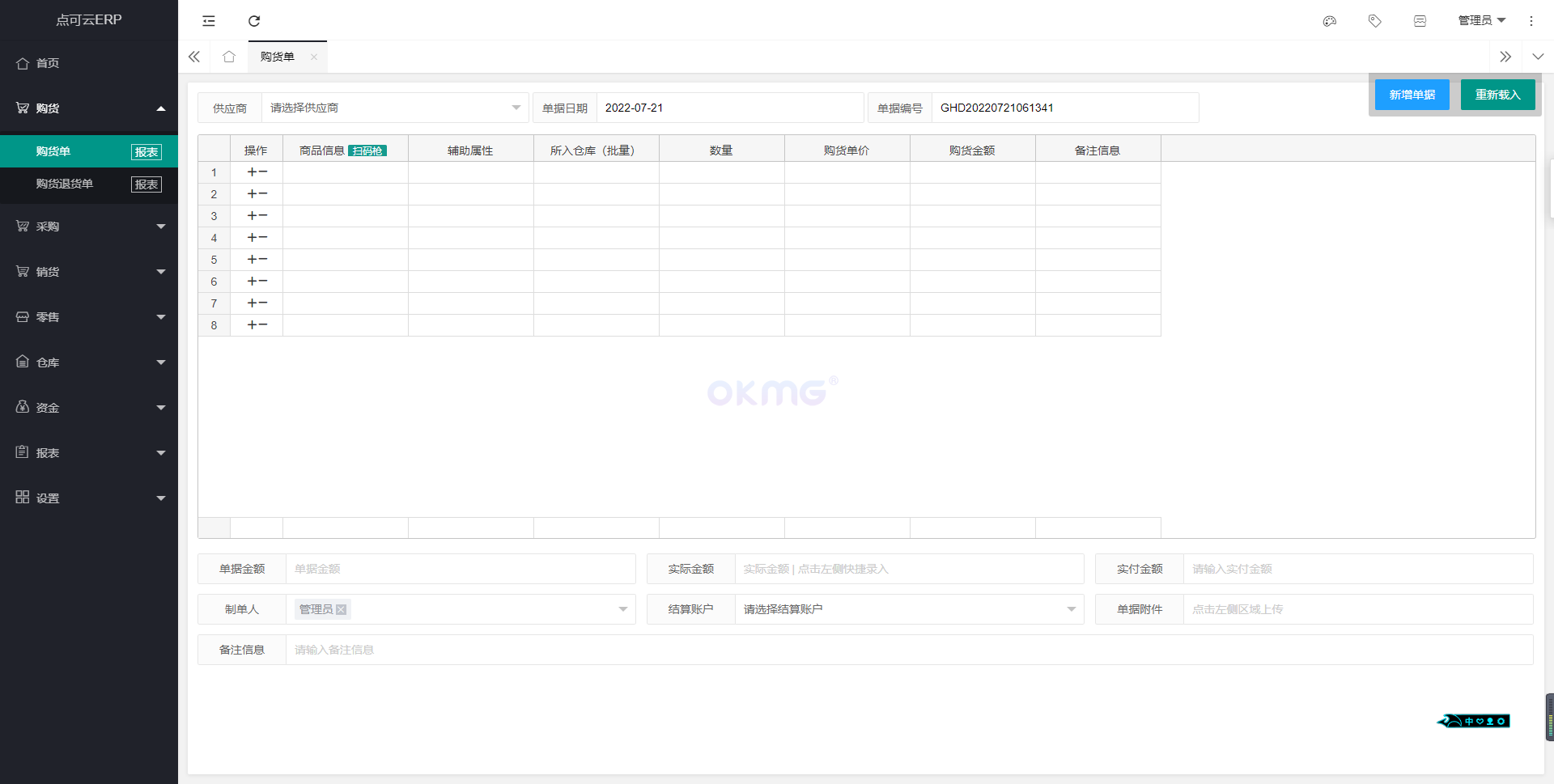Expand the 设置 sidebar group

(89, 498)
